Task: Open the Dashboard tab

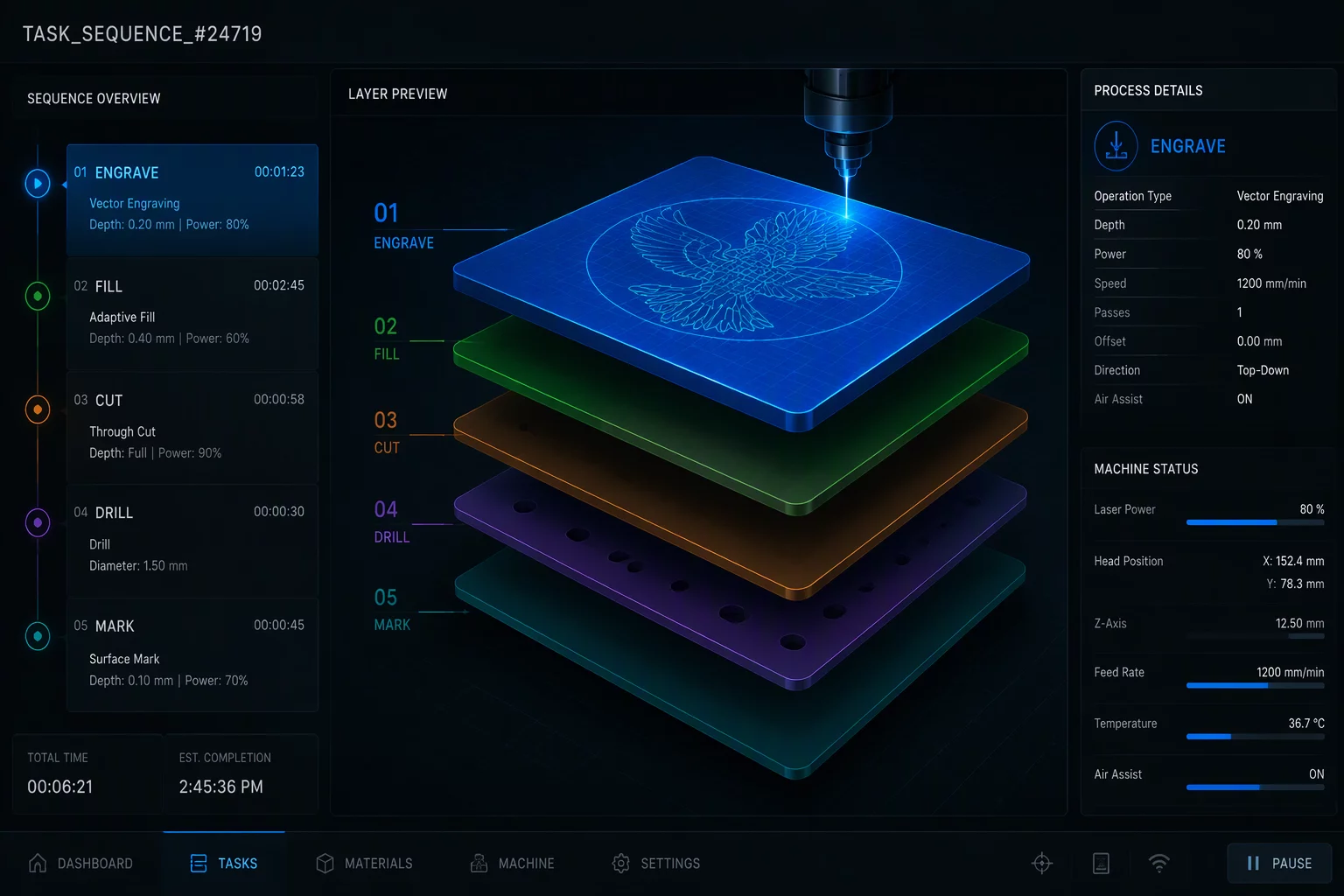Action: (x=80, y=864)
